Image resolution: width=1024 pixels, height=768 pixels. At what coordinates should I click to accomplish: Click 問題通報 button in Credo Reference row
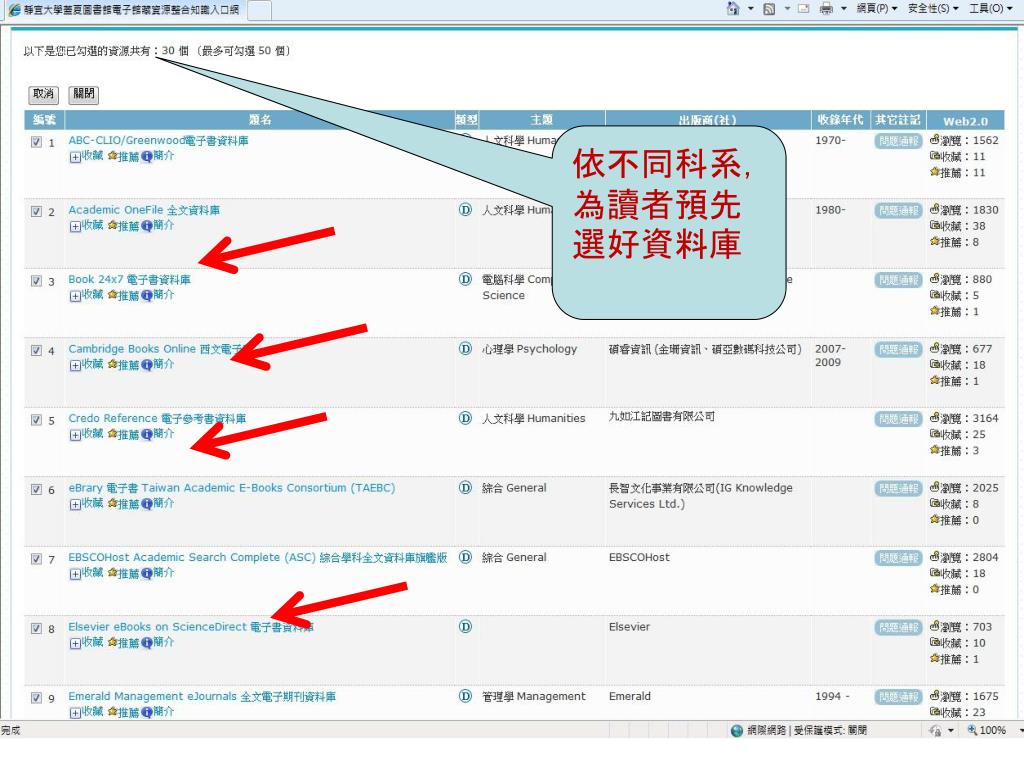tap(898, 419)
